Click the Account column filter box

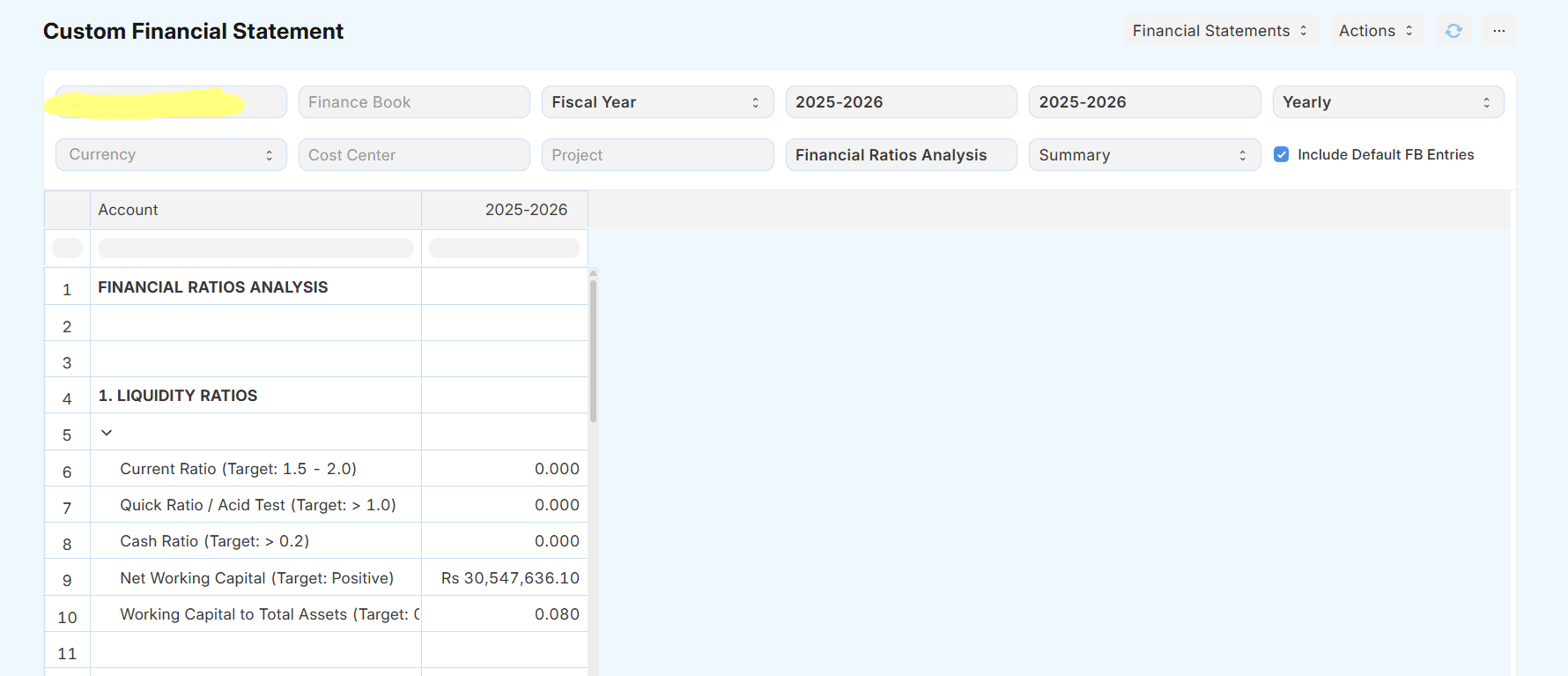pyautogui.click(x=255, y=249)
